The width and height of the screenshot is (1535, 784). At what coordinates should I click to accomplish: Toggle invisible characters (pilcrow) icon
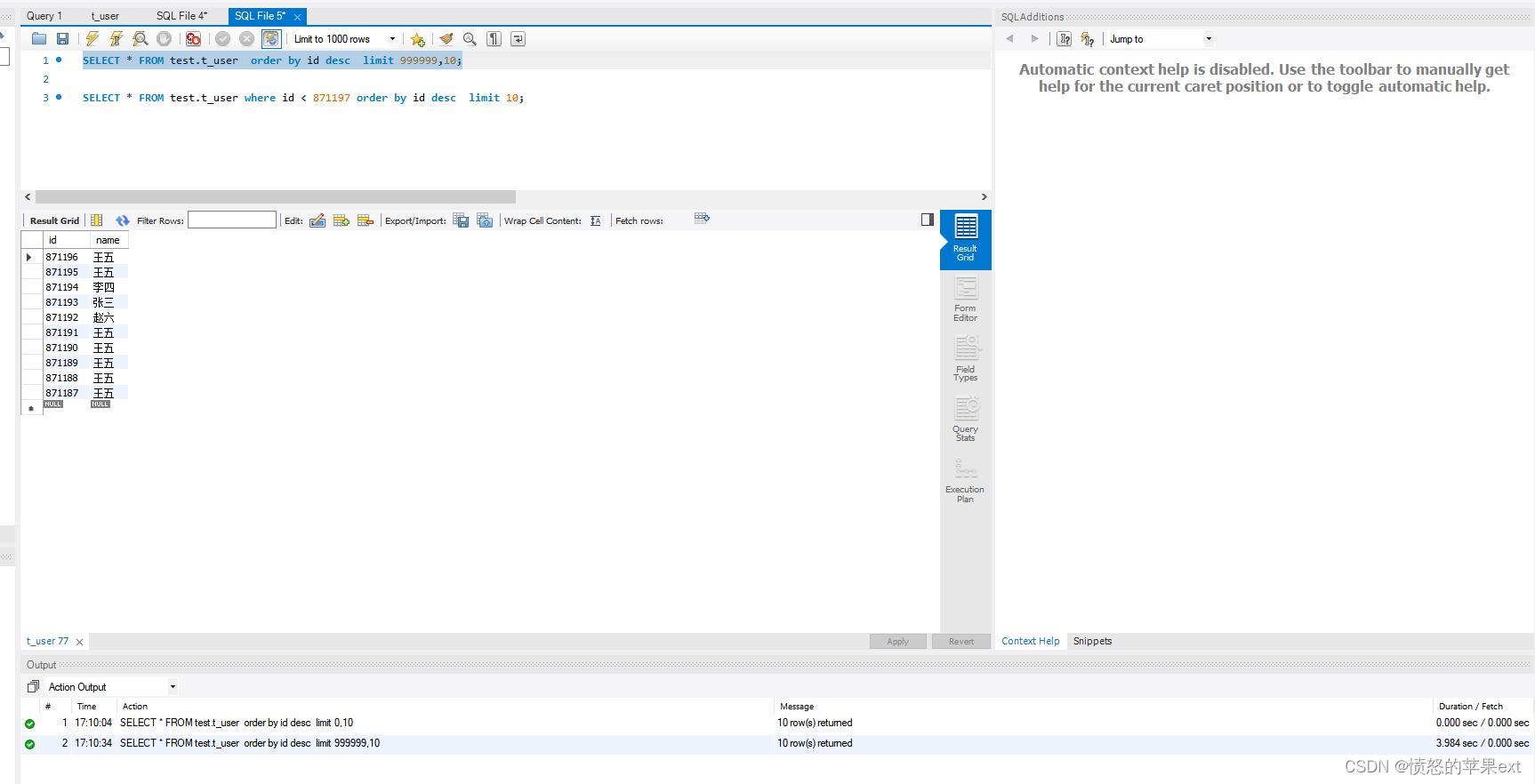tap(494, 39)
